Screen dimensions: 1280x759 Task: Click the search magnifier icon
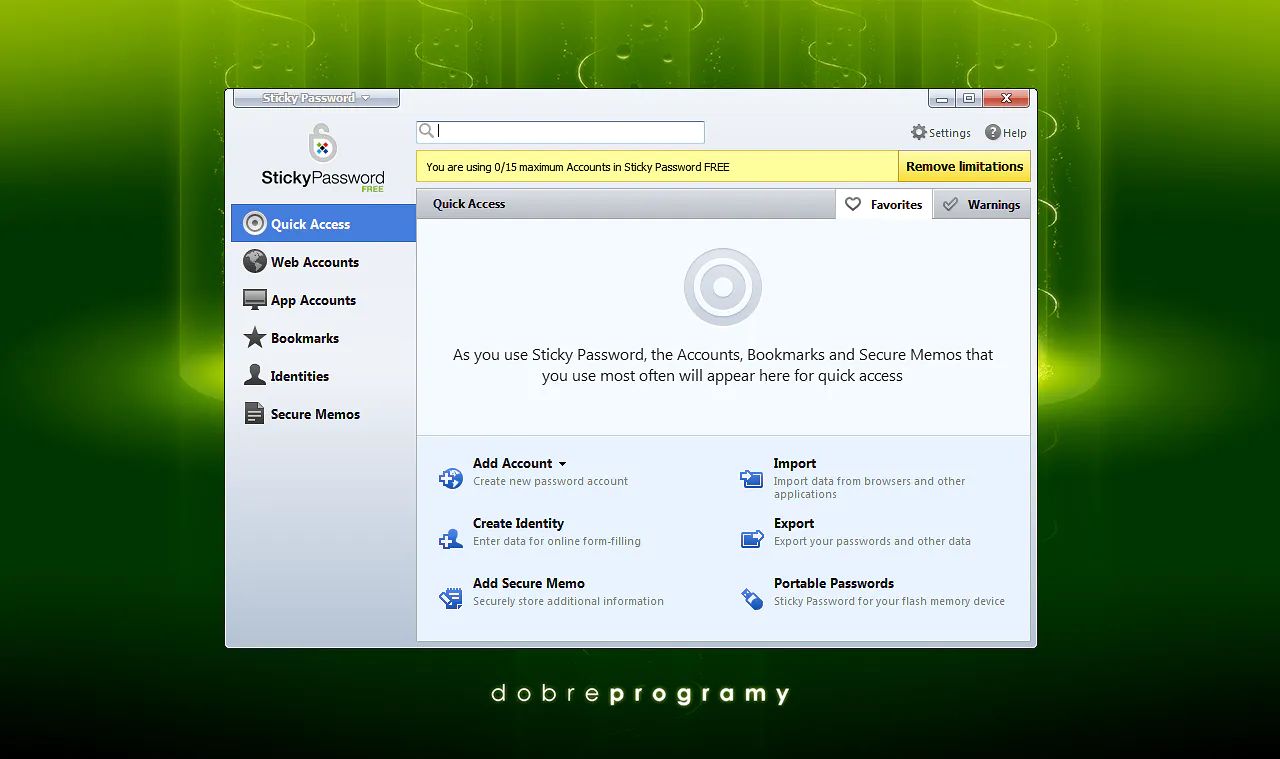tap(427, 131)
